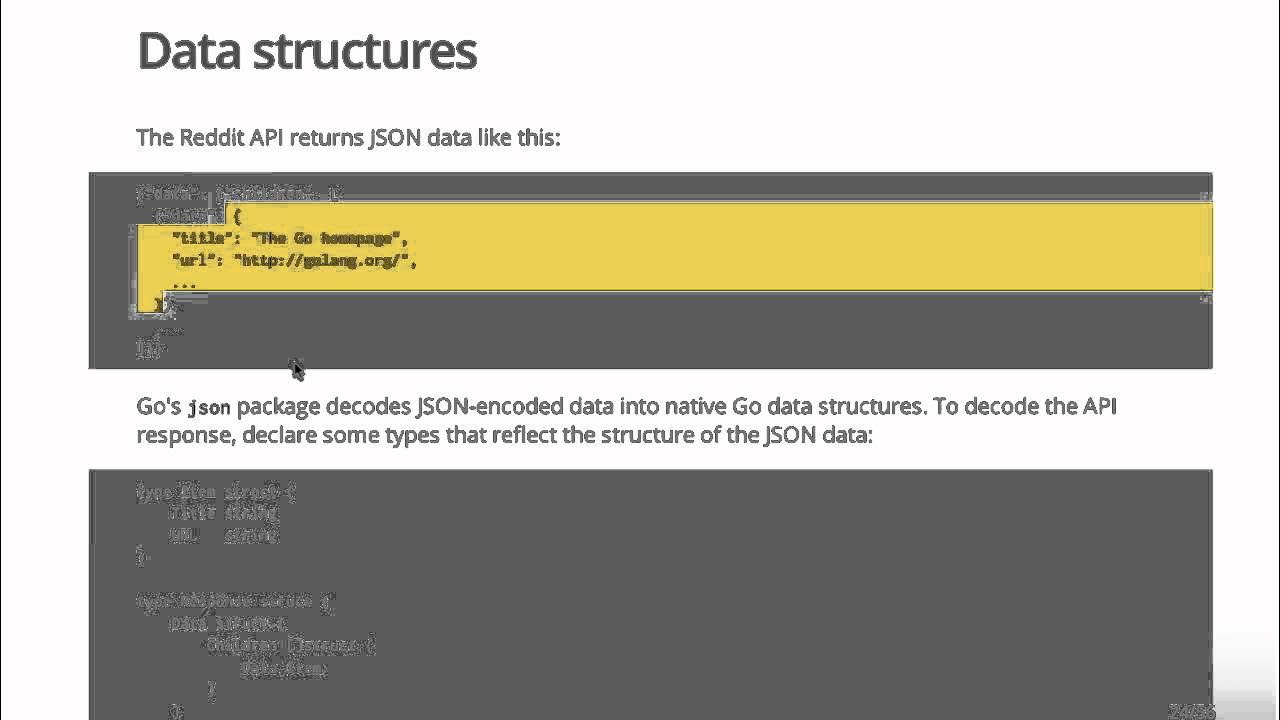Click closing brace ending the highlighted JSON

[160, 304]
